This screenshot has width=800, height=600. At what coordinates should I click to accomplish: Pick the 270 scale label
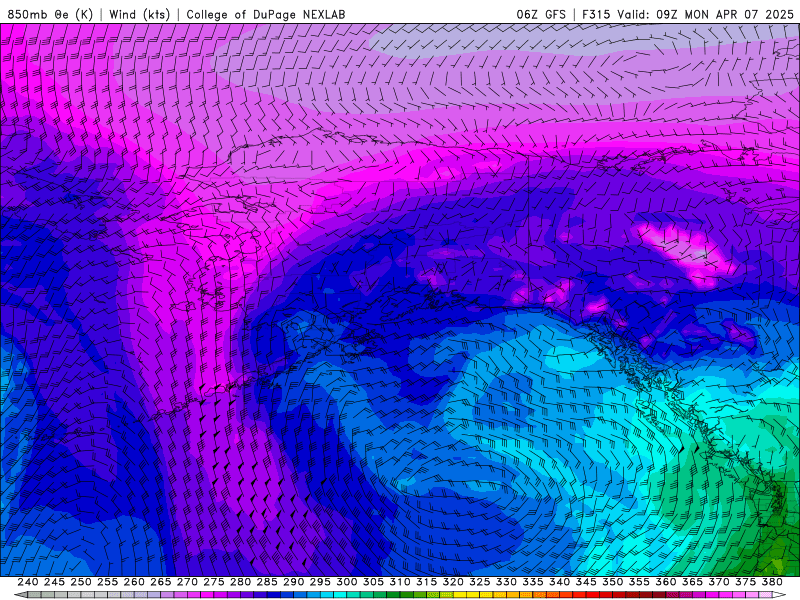click(187, 582)
